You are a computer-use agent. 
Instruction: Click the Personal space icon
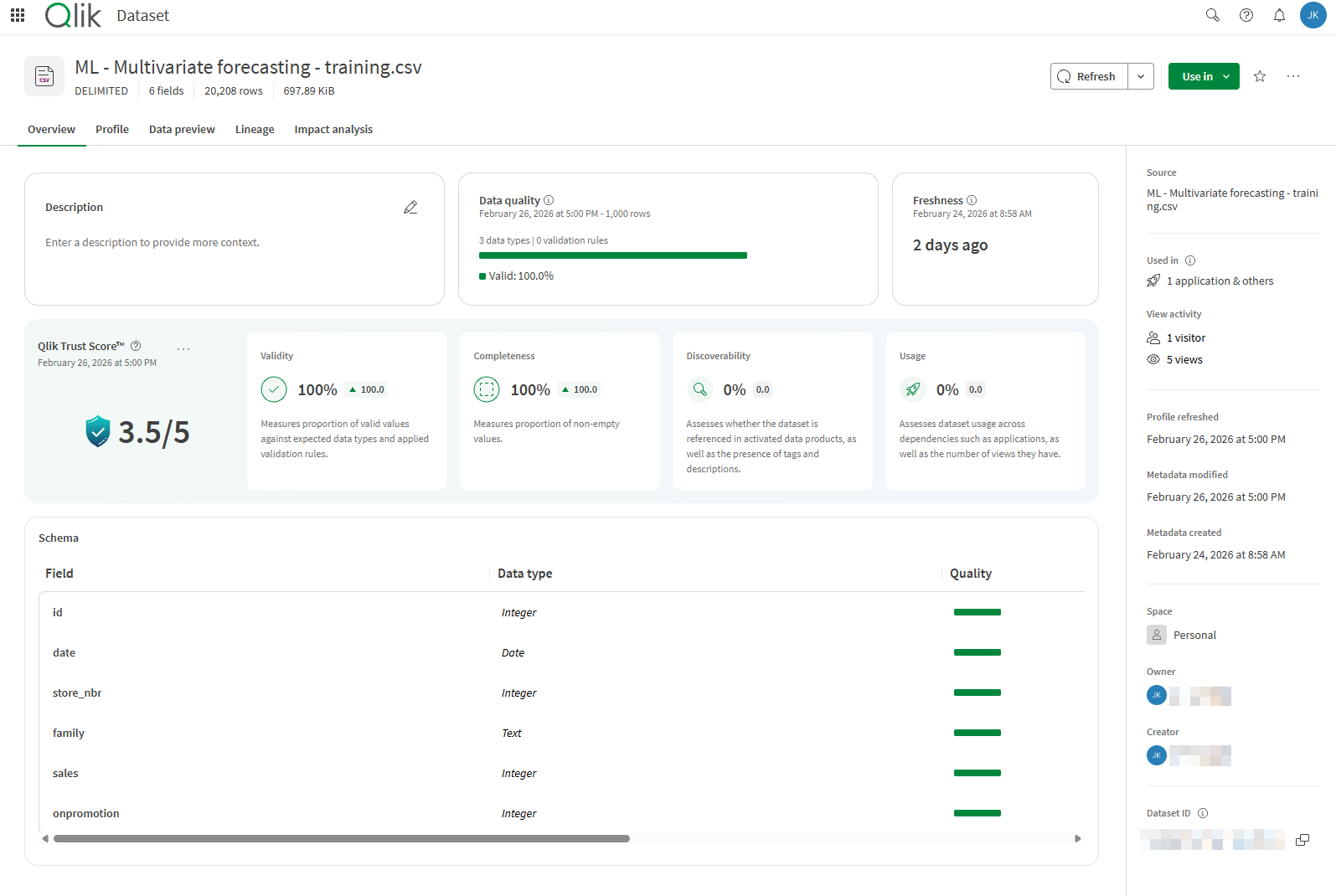[x=1157, y=635]
